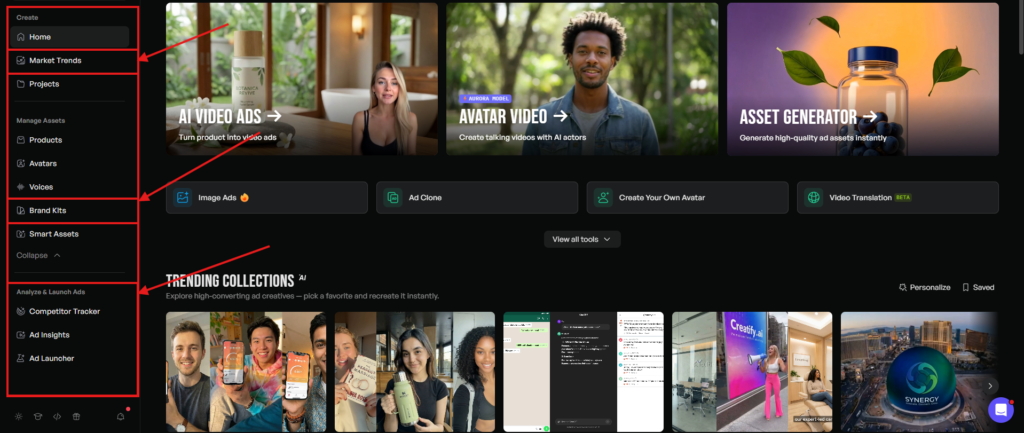Screen dimensions: 1024x433
Task: Expand the View all tools dropdown
Action: pos(582,239)
